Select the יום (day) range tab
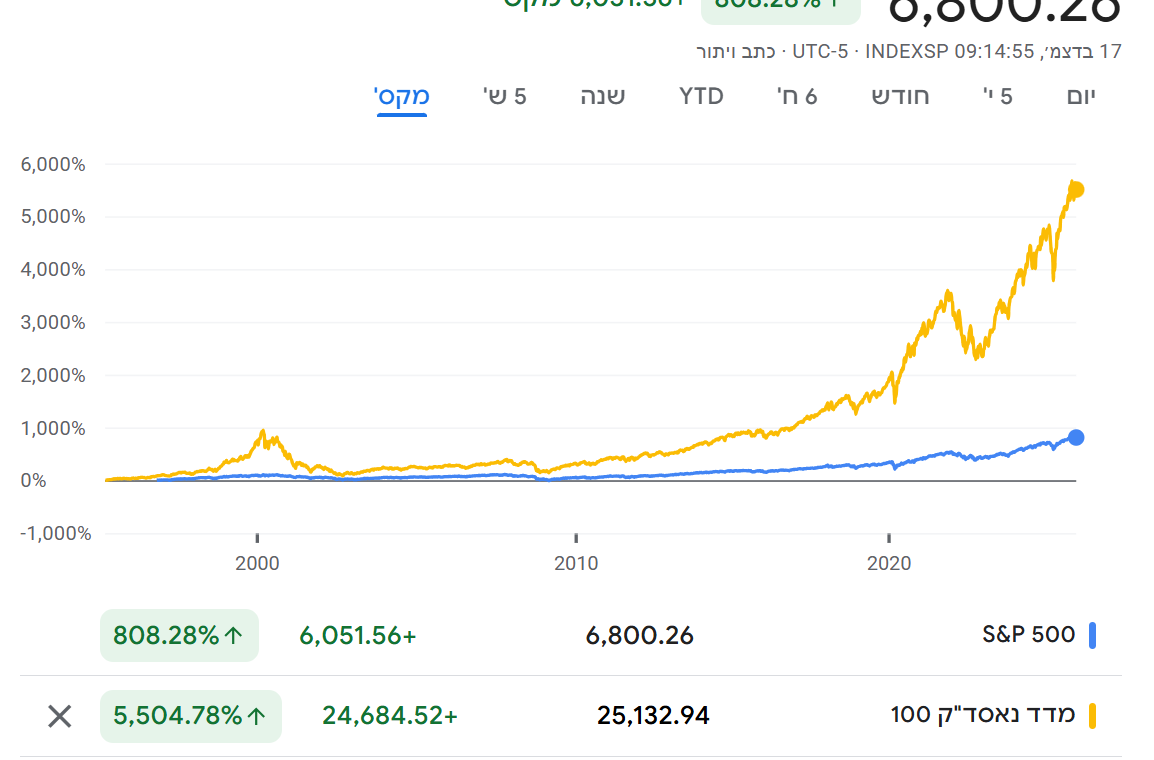The height and width of the screenshot is (760, 1154). tap(1081, 96)
